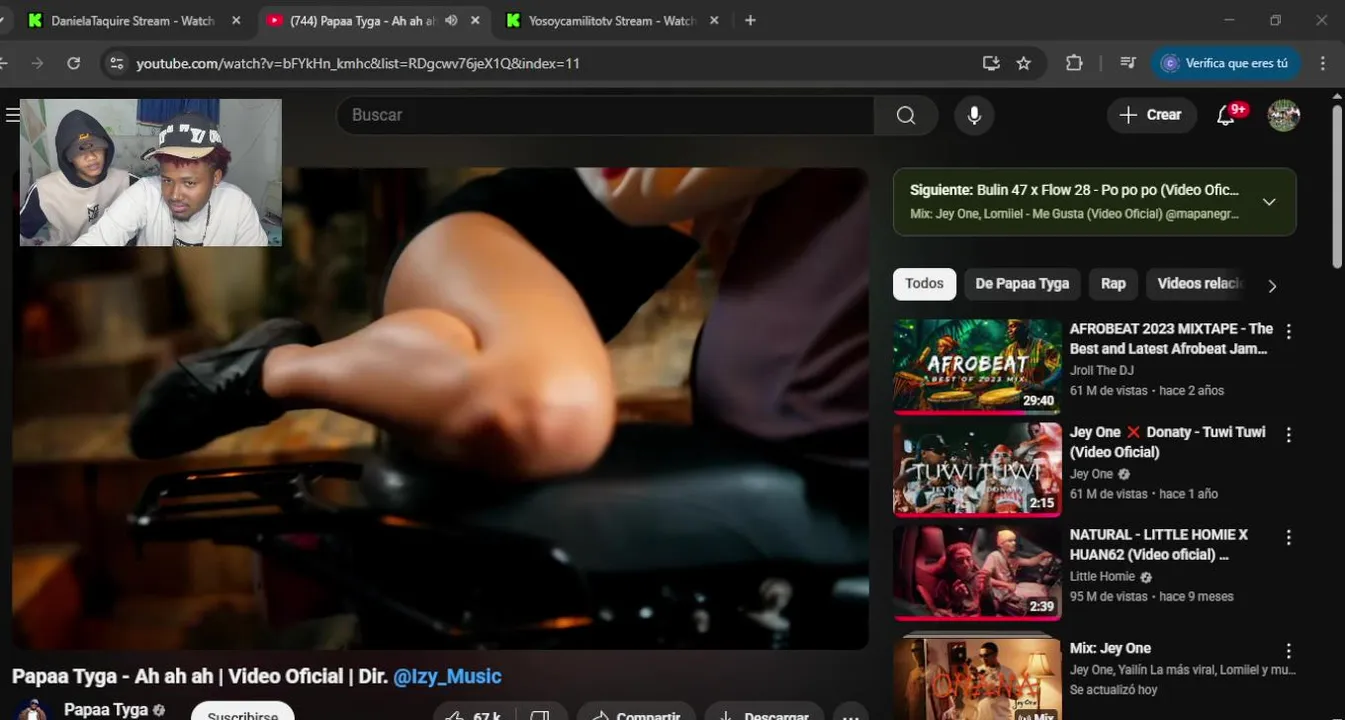Viewport: 1345px width, 720px height.
Task: Open options for Mix: Jey One
Action: [1289, 651]
